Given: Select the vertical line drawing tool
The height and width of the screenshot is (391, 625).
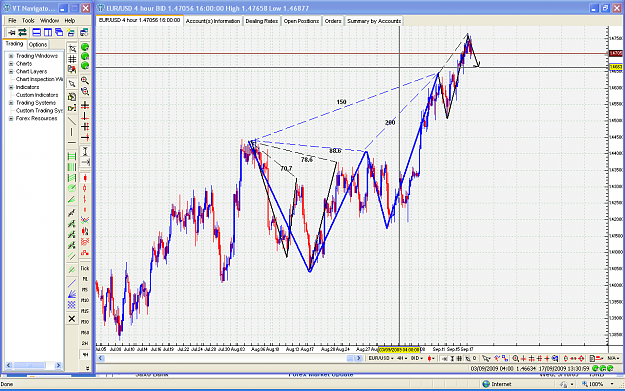Looking at the screenshot, I should click(72, 132).
